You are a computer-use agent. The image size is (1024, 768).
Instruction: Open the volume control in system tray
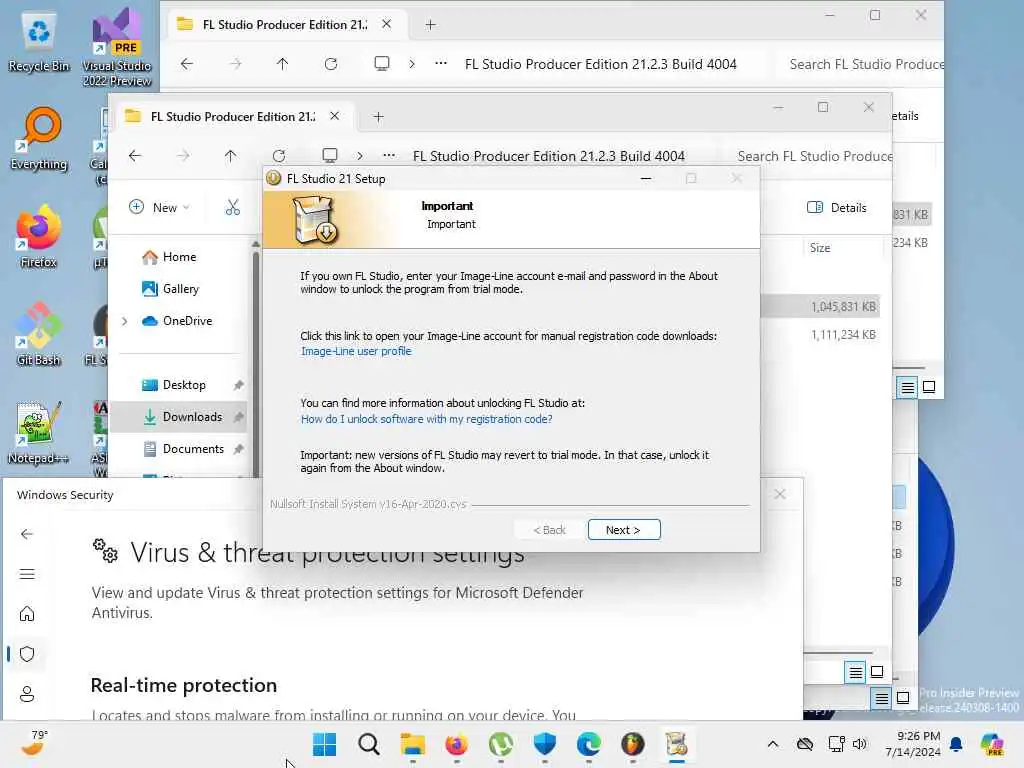[x=860, y=744]
